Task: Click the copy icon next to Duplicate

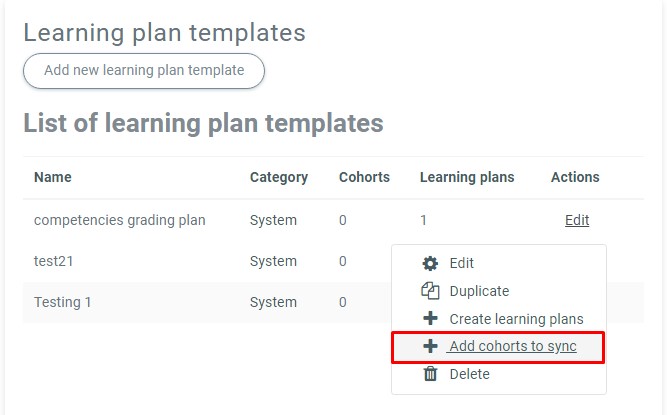Action: (431, 292)
